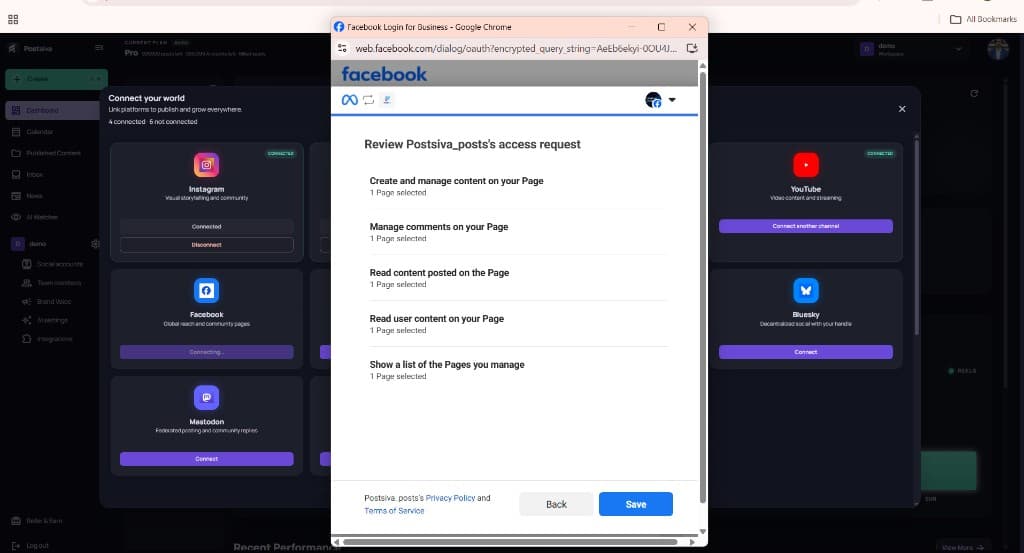1024x553 pixels.
Task: Click the Instagram icon in Postsiva
Action: coord(206,165)
